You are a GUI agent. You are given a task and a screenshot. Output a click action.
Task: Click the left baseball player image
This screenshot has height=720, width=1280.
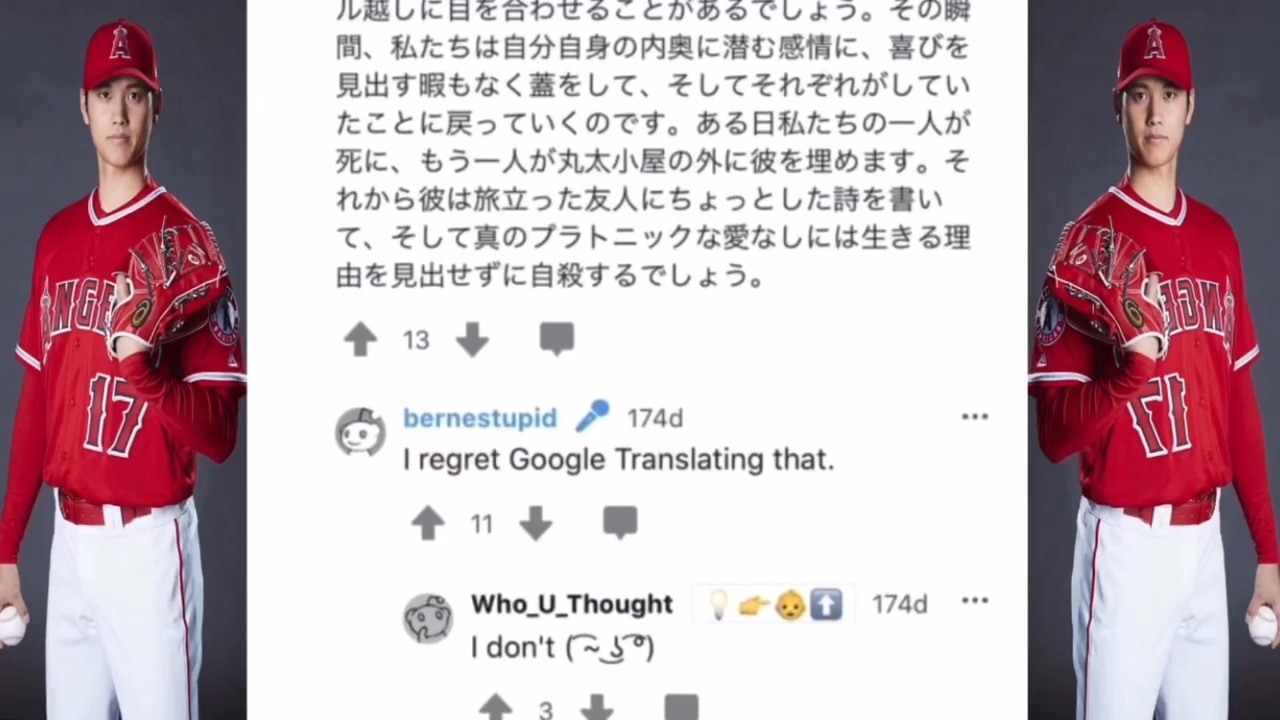[123, 360]
